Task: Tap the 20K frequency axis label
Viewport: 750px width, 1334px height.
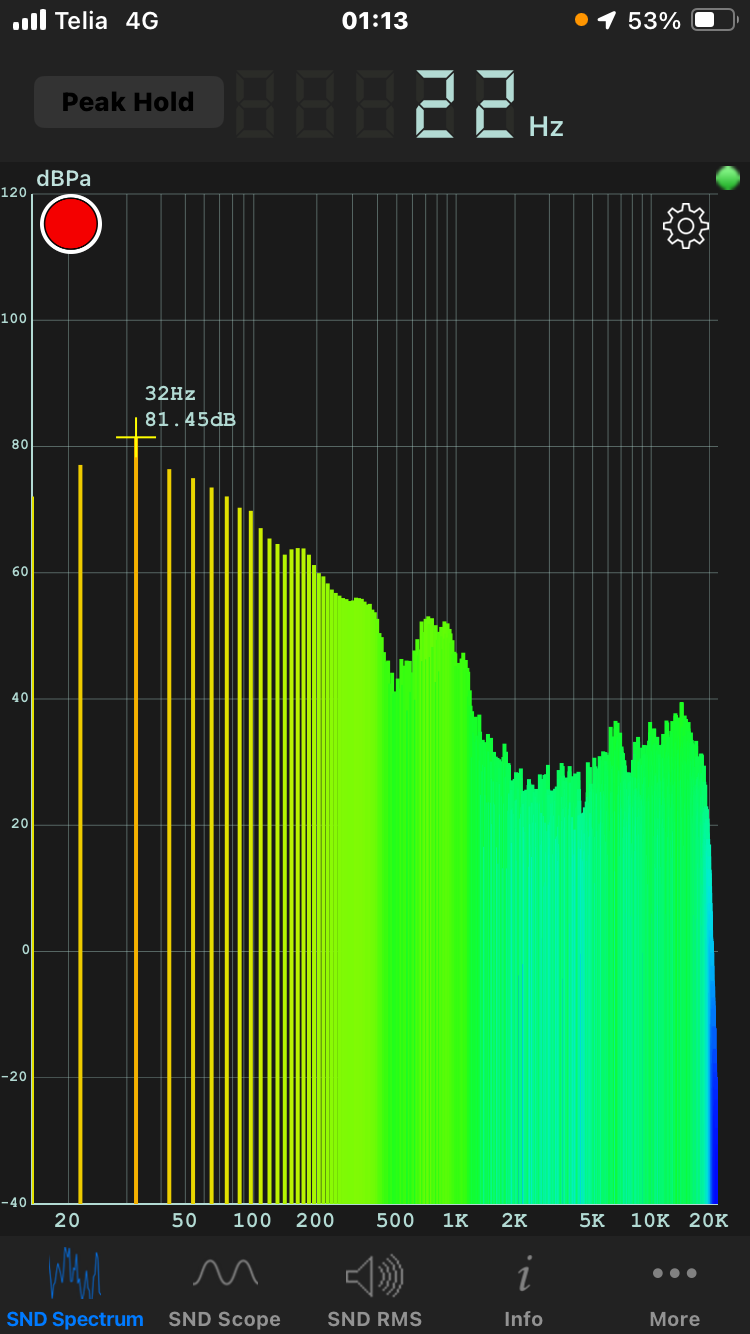Action: [708, 1220]
